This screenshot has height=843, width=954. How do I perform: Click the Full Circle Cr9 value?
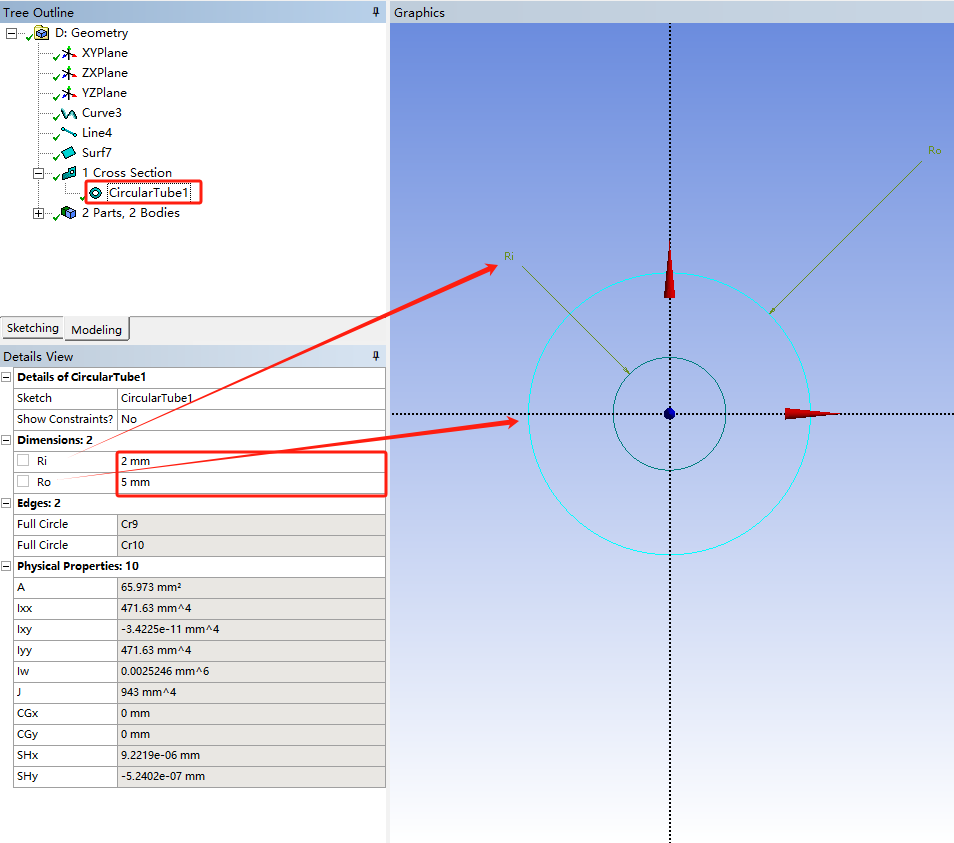pyautogui.click(x=251, y=524)
